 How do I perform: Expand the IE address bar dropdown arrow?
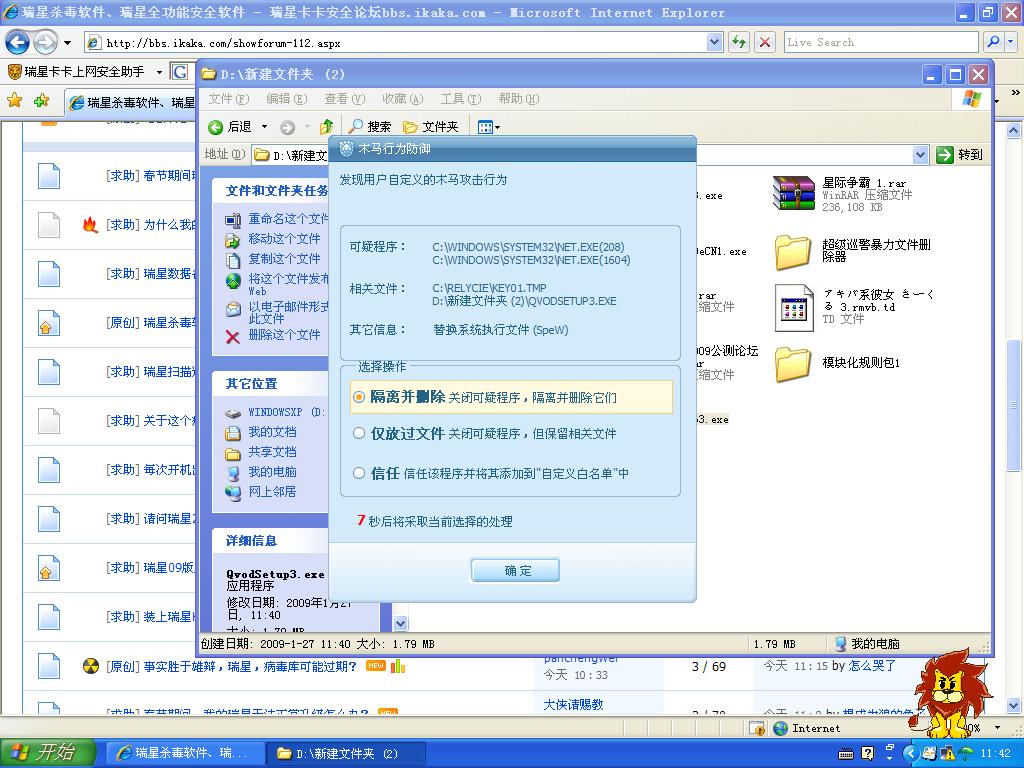pyautogui.click(x=714, y=42)
